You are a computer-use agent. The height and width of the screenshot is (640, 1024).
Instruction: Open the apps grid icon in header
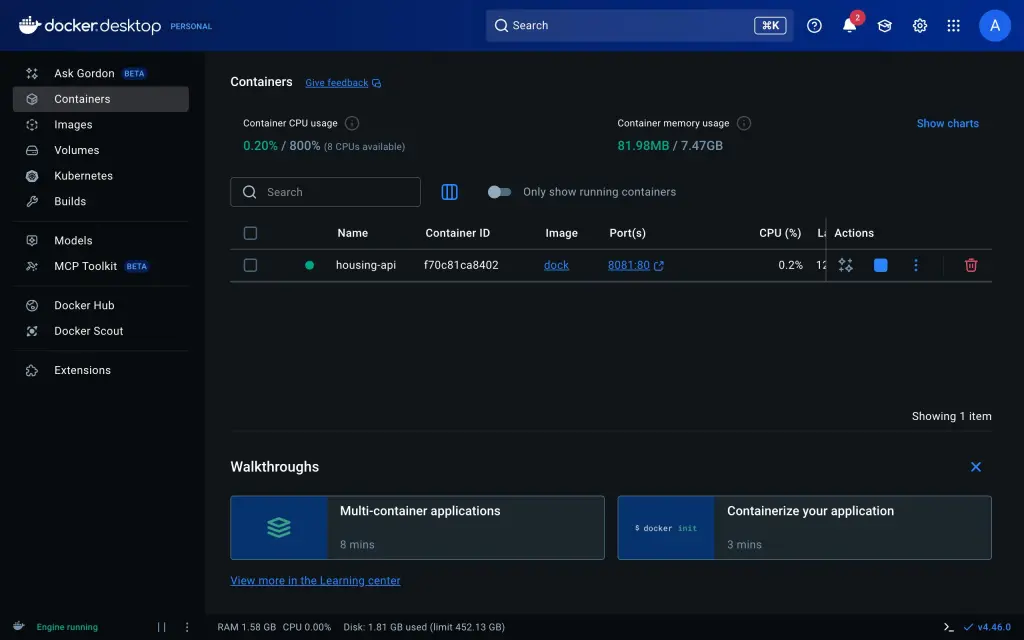click(x=953, y=25)
